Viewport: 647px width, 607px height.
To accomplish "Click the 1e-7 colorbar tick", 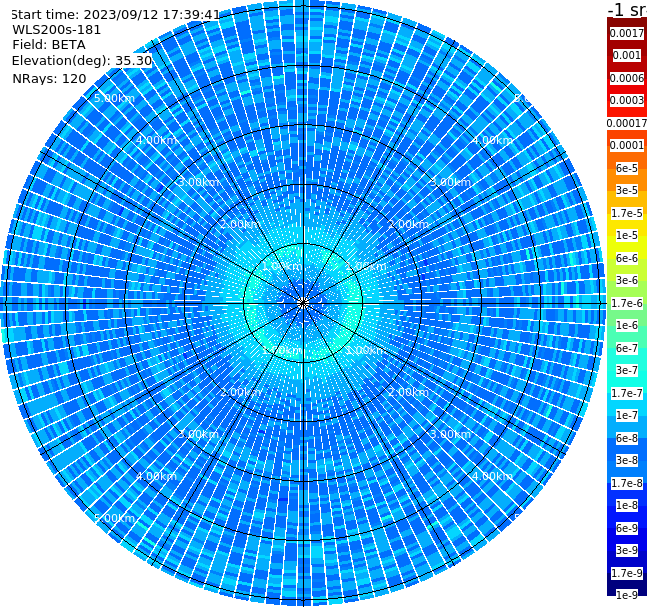I will [627, 415].
